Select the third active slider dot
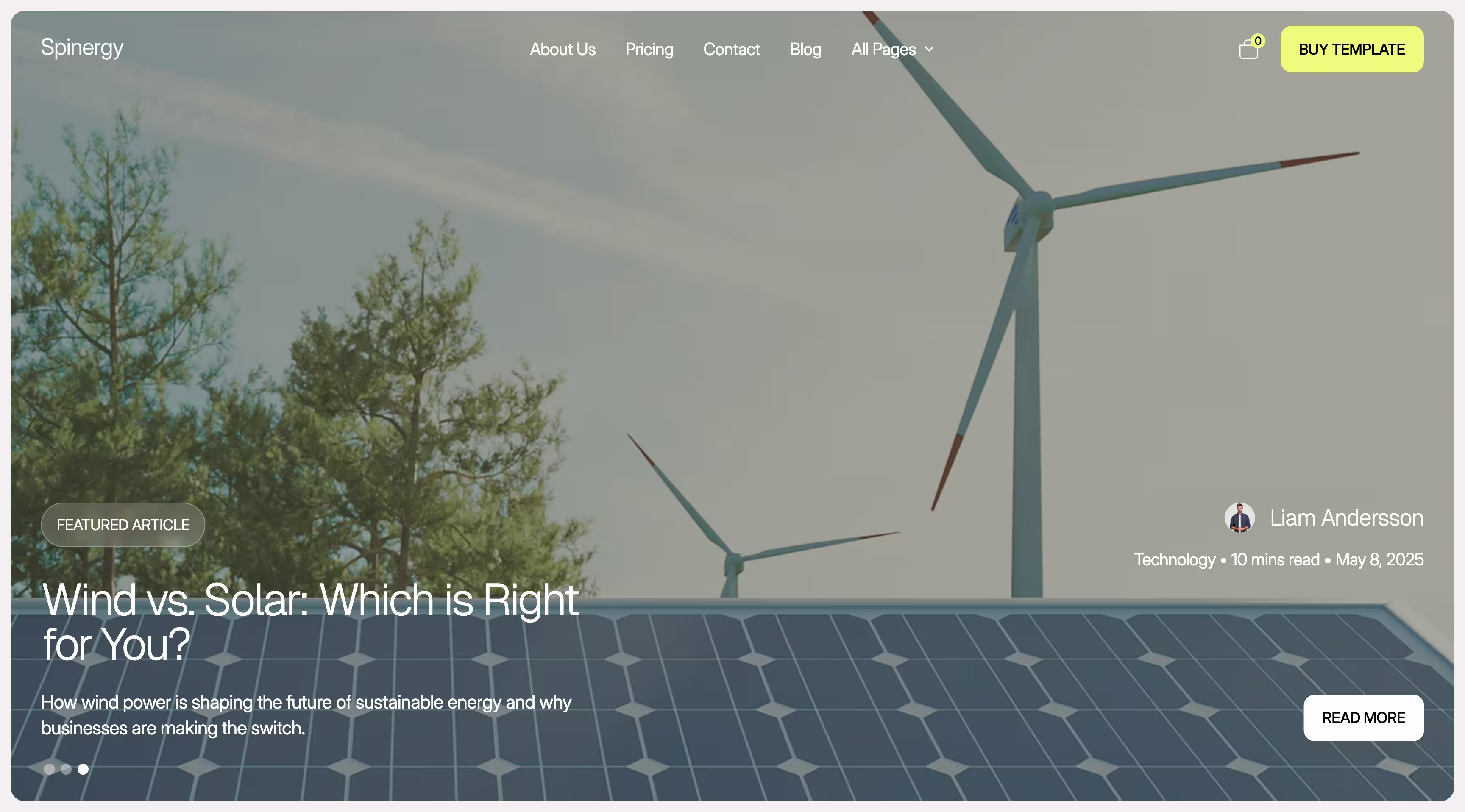Viewport: 1465px width, 812px height. tap(83, 769)
